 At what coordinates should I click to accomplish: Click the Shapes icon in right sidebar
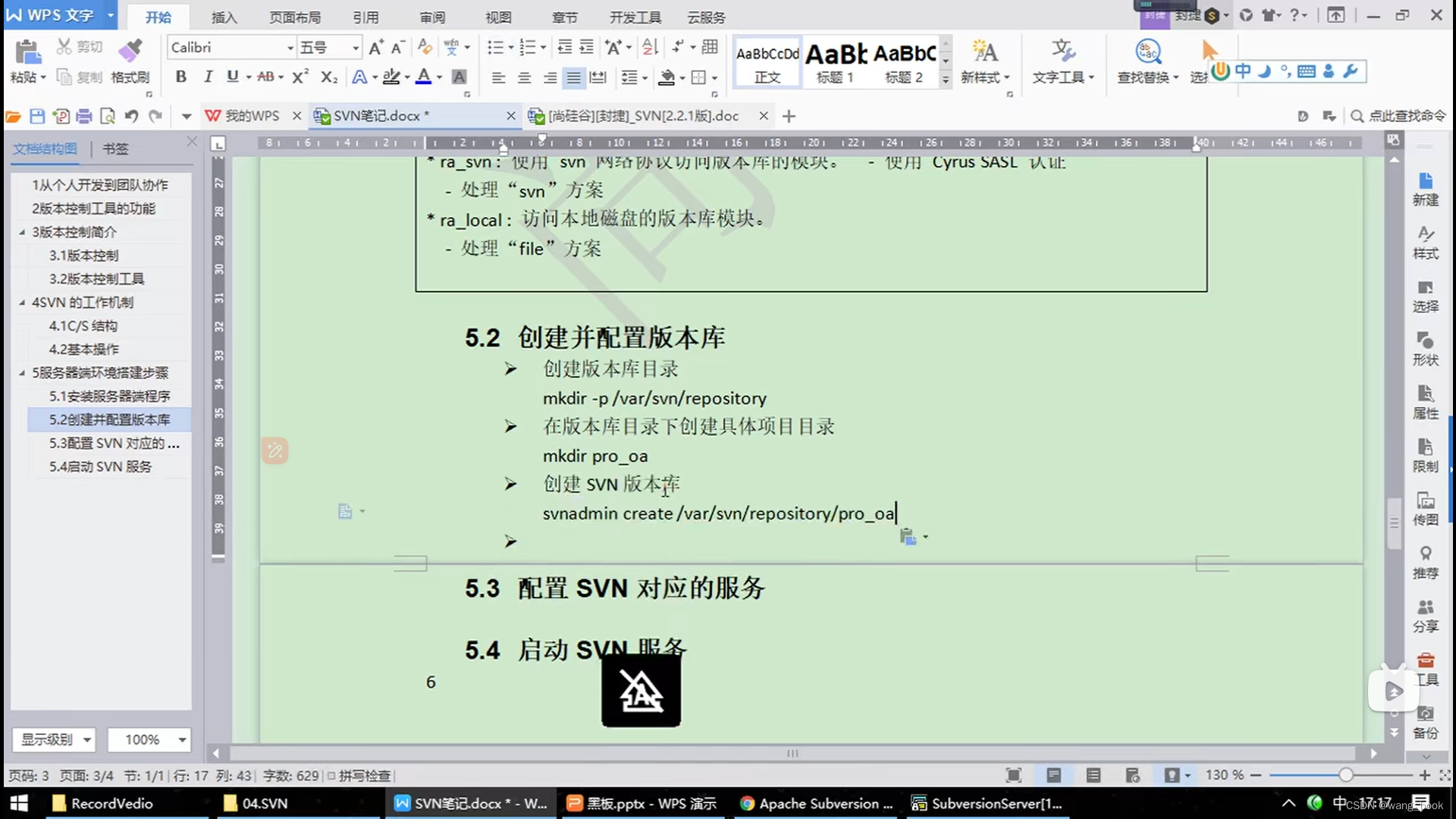click(1425, 349)
